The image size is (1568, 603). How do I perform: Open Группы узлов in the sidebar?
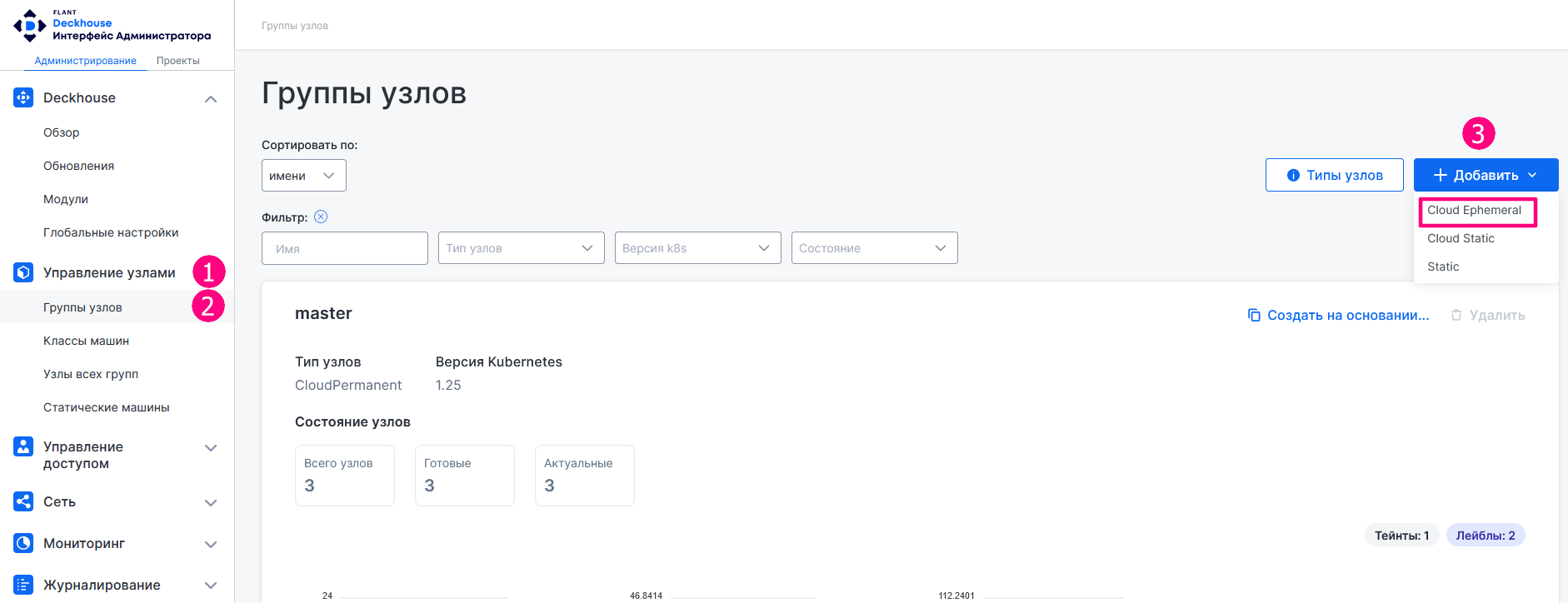coord(82,307)
